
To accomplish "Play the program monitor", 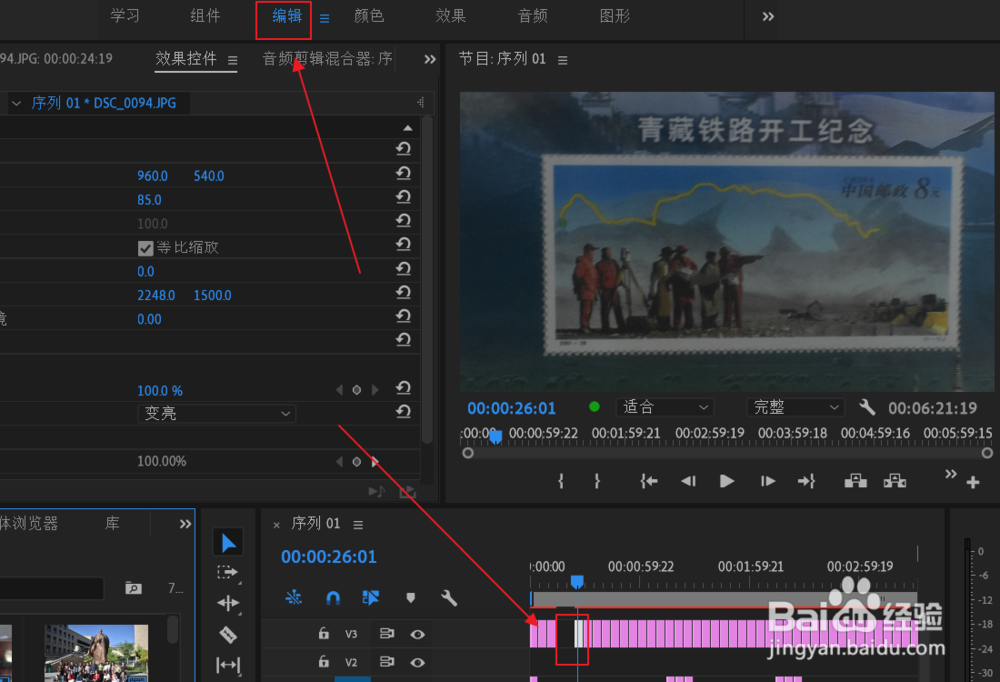I will coord(726,481).
